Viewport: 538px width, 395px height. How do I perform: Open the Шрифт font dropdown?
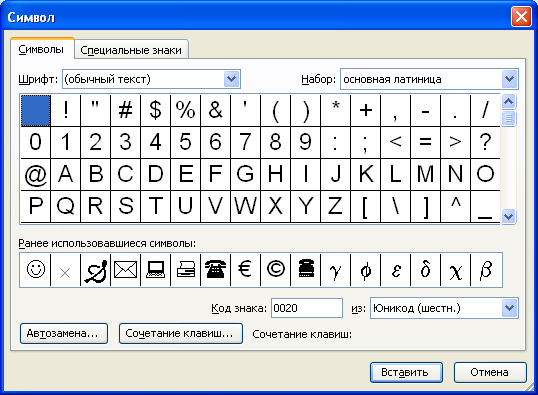pyautogui.click(x=232, y=79)
